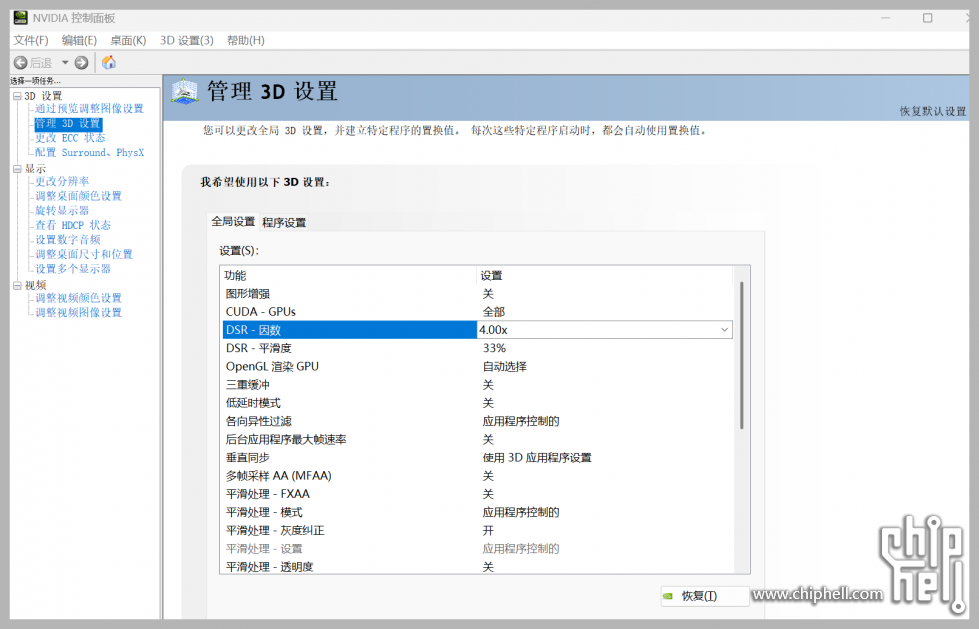Click the 33% value for DSR 平滑度
The image size is (979, 629).
click(x=494, y=348)
